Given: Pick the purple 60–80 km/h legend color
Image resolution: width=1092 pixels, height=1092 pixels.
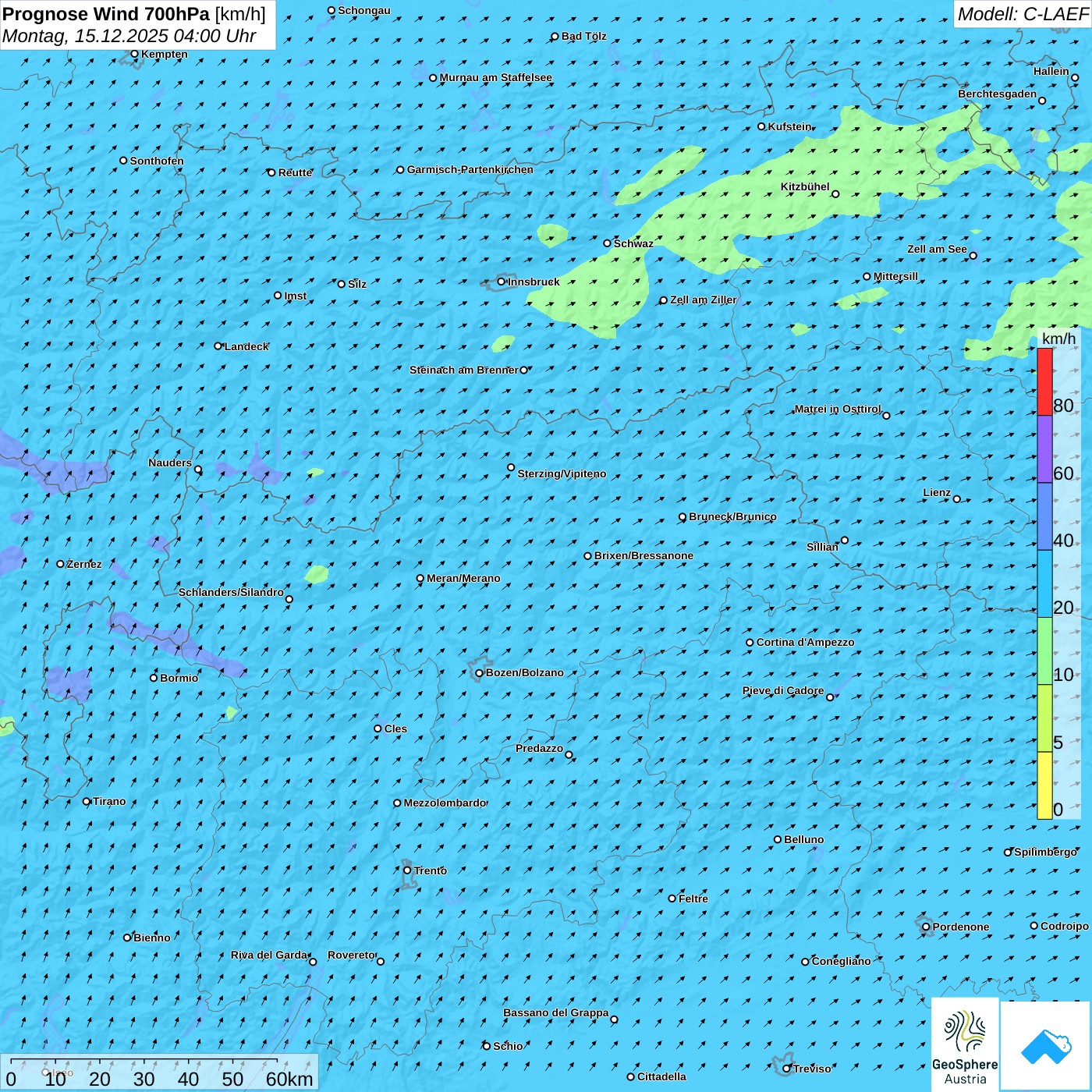Looking at the screenshot, I should click(1044, 448).
